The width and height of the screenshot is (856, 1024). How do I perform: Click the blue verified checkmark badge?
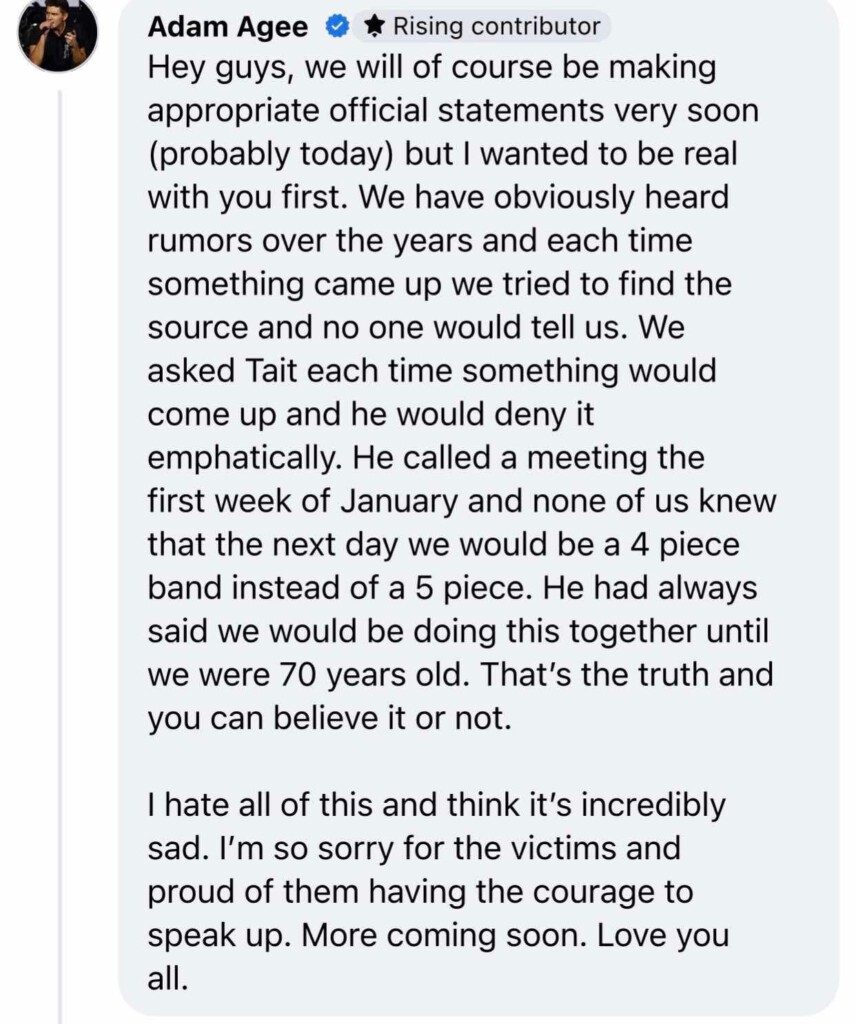pos(336,27)
